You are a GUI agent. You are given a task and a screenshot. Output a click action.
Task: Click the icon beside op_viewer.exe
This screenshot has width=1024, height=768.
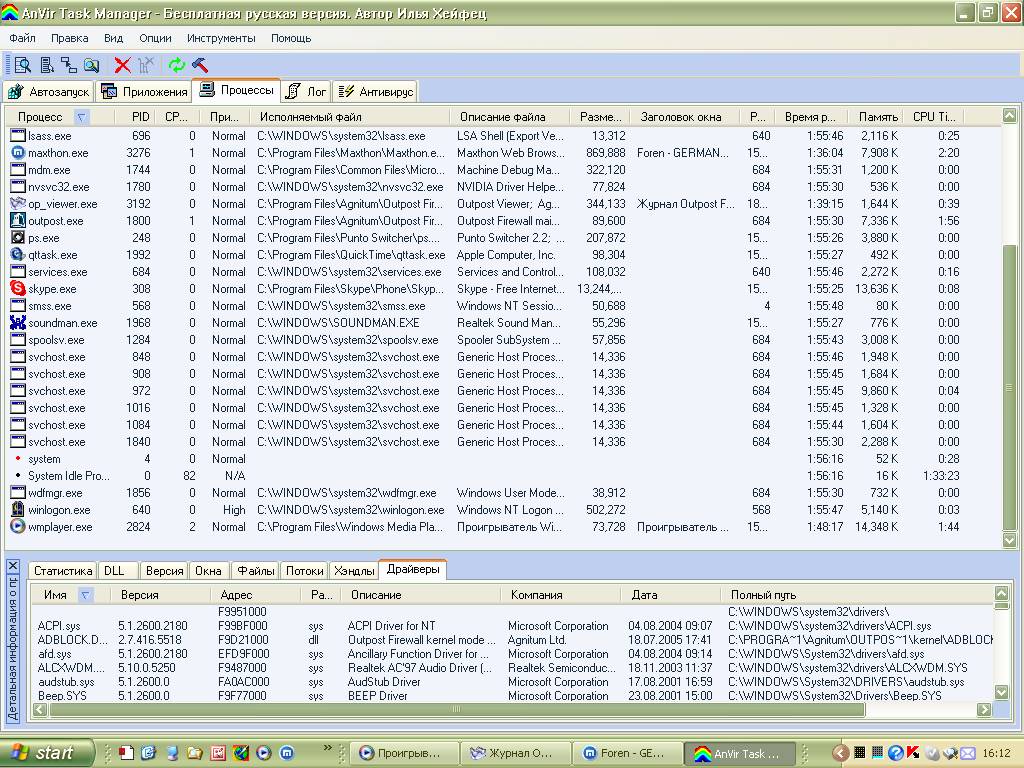(x=18, y=203)
